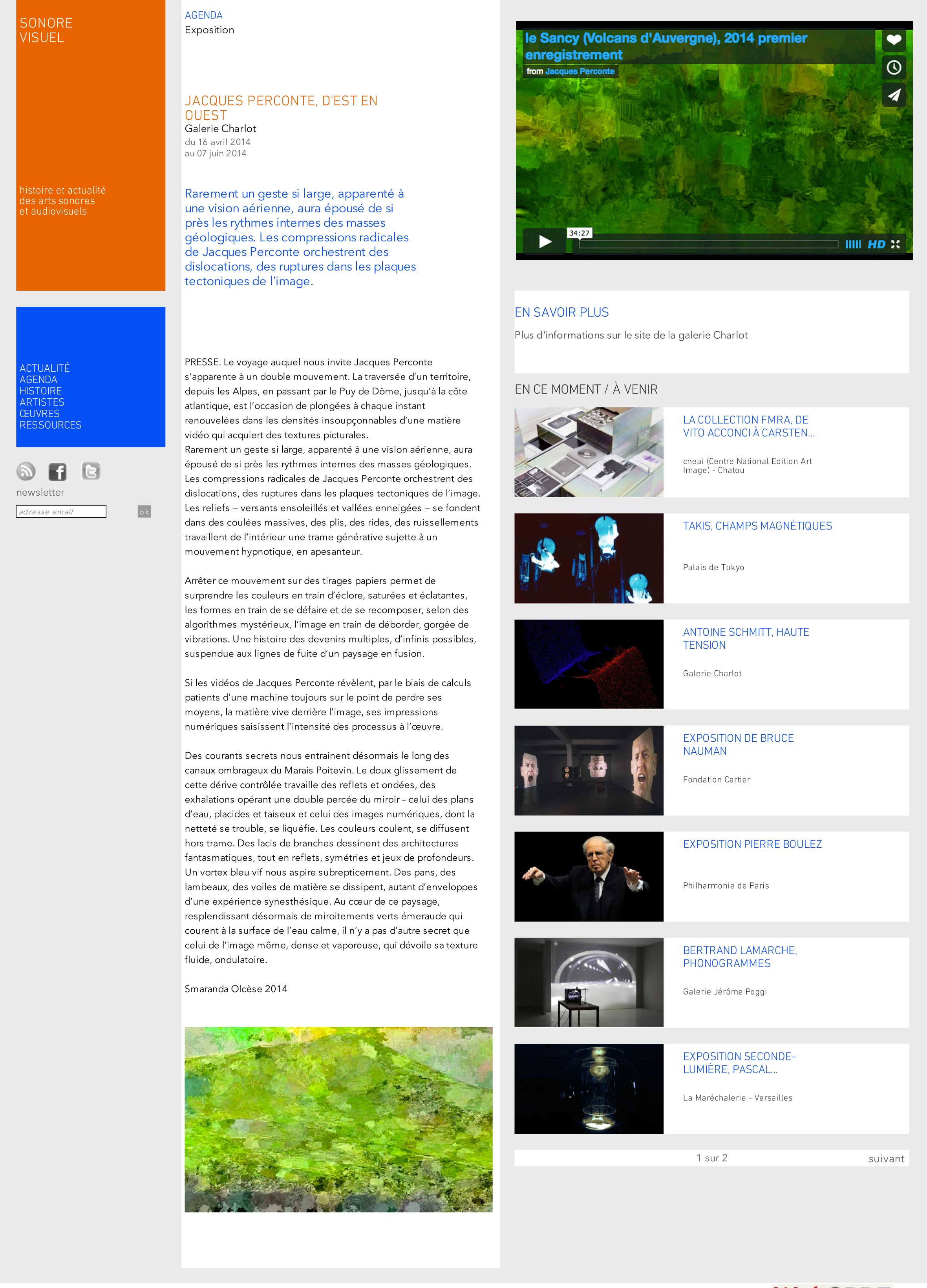Screen dimensions: 927x1288
Task: Add video to Watch Later clock icon
Action: tap(894, 68)
